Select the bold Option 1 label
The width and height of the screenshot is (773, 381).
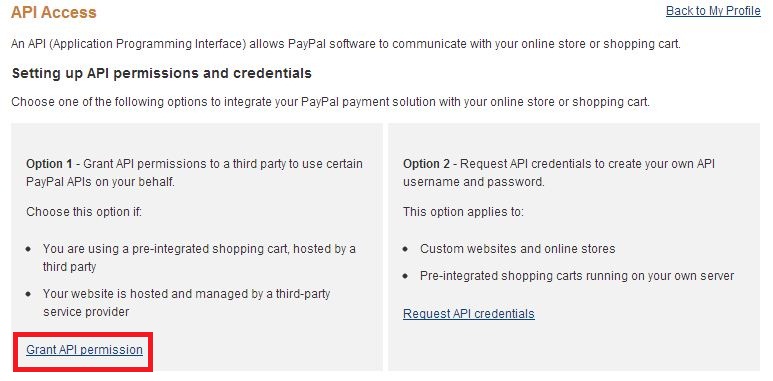49,164
